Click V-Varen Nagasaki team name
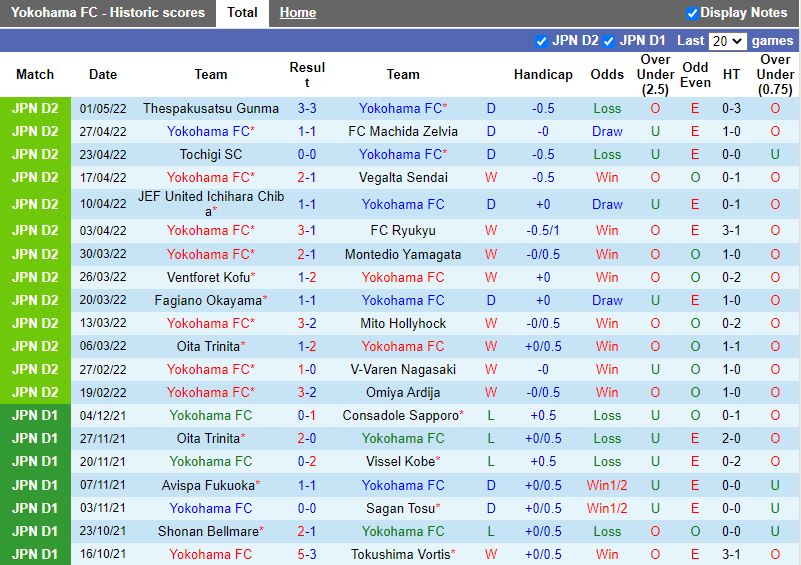This screenshot has height=565, width=801. pos(403,369)
